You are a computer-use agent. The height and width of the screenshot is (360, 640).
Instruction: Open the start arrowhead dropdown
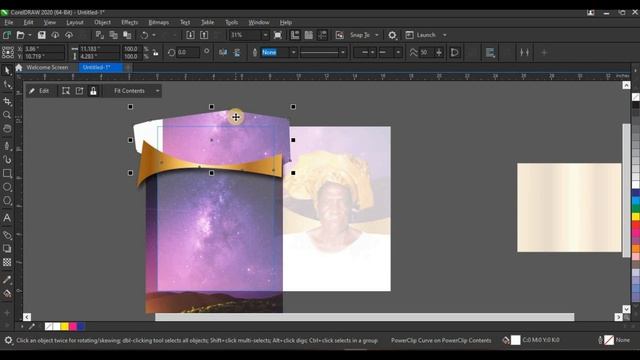372,52
